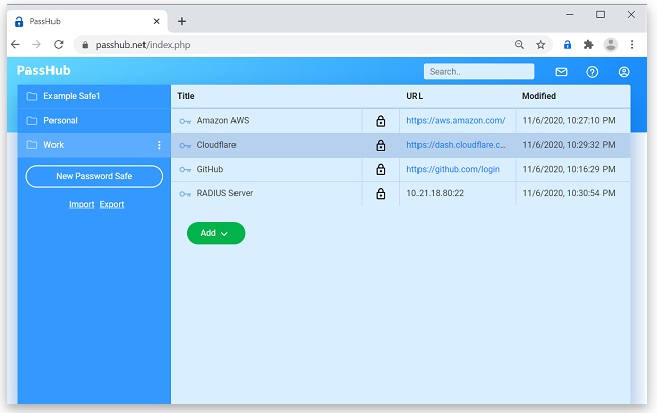The image size is (657, 413).
Task: Open the github.com/login URL link
Action: pyautogui.click(x=453, y=169)
